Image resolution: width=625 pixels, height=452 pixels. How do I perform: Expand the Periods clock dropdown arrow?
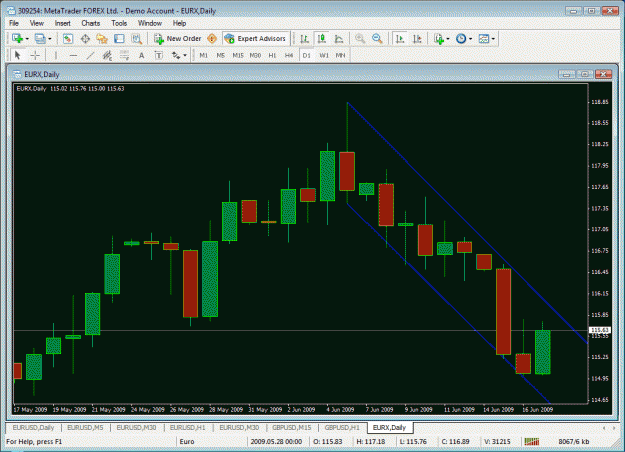(471, 39)
